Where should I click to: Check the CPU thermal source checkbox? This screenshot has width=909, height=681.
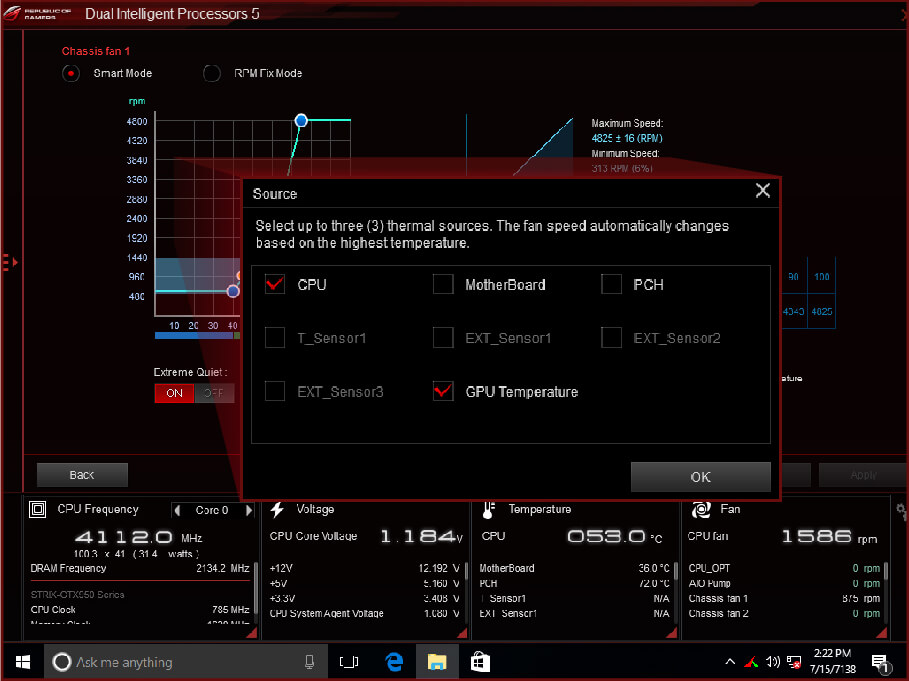coord(275,284)
